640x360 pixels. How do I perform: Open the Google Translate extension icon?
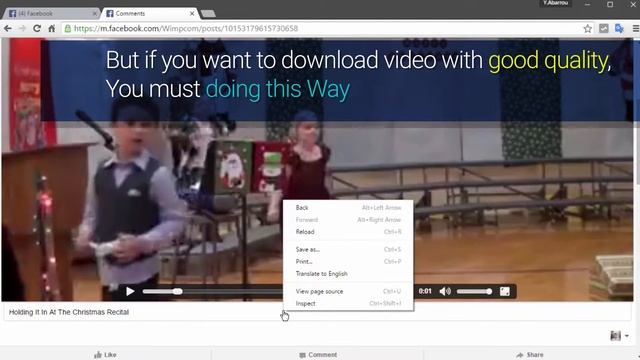pos(619,29)
